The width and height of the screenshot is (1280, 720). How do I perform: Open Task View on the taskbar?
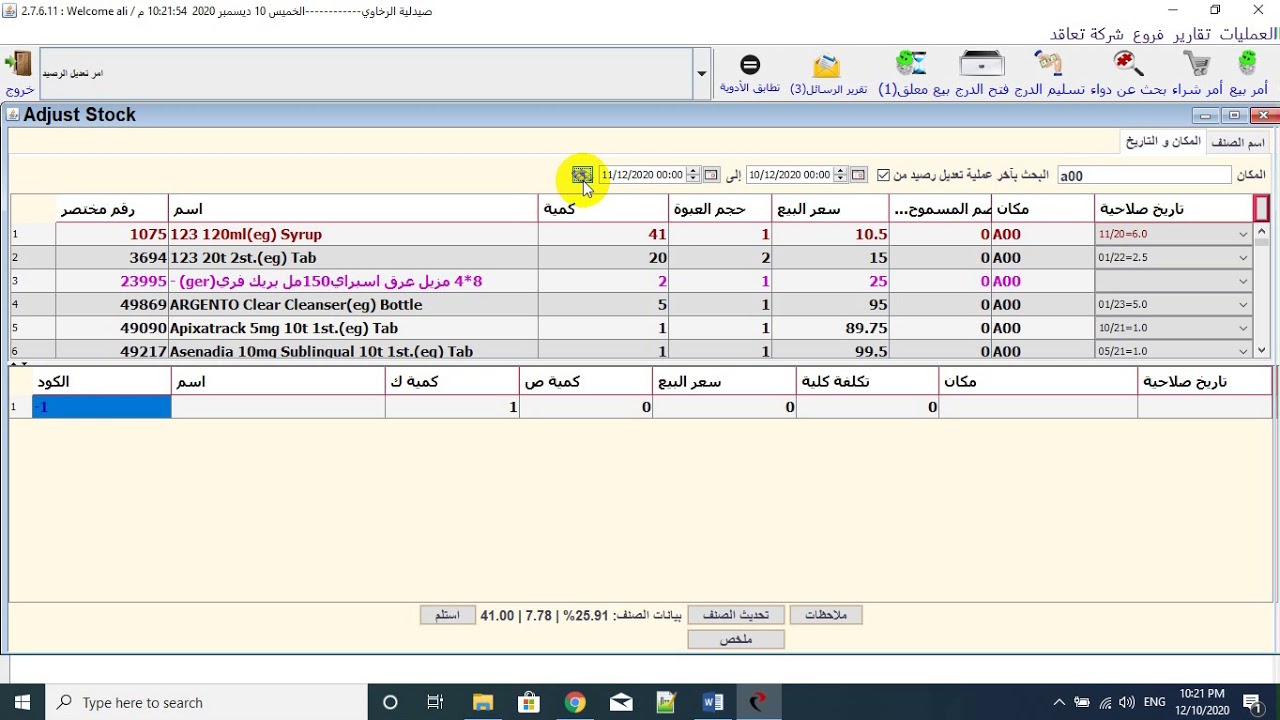(435, 702)
